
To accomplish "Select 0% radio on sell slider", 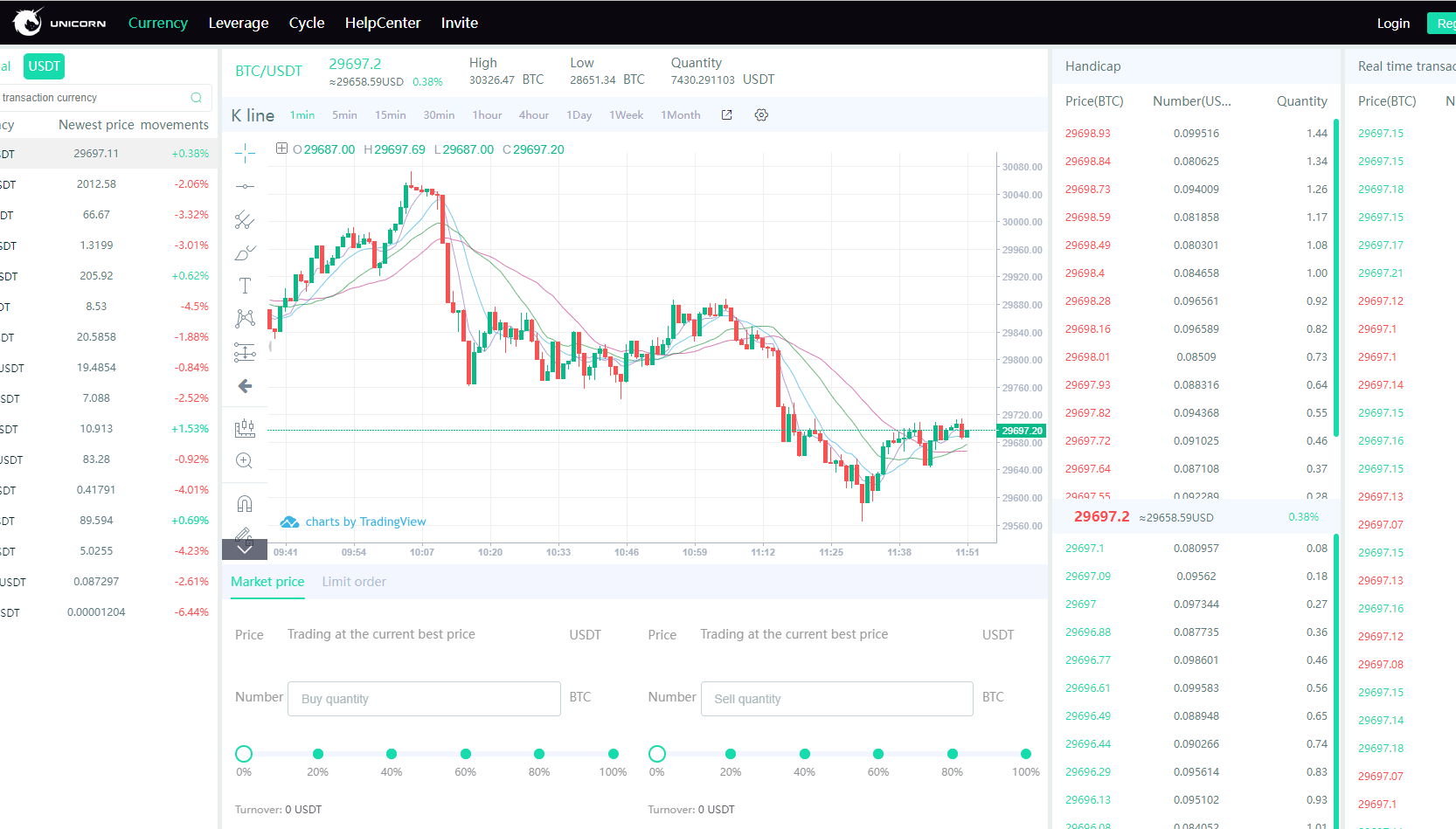I will 657,754.
